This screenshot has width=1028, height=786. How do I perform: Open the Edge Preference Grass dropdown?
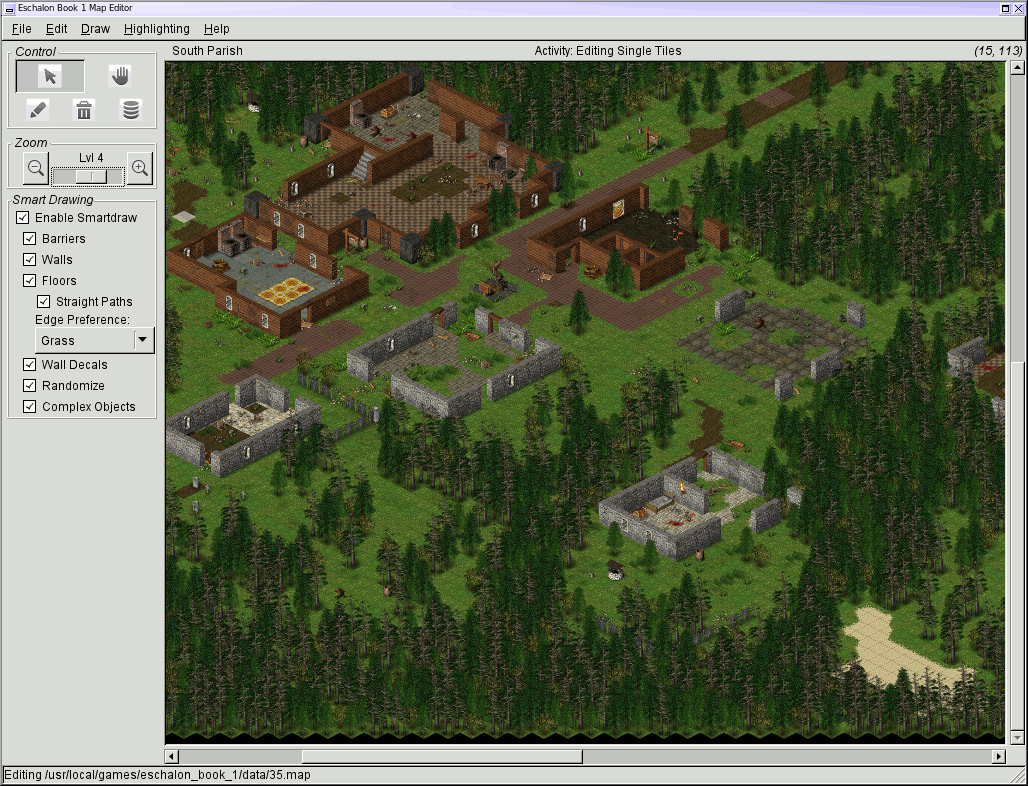(143, 341)
